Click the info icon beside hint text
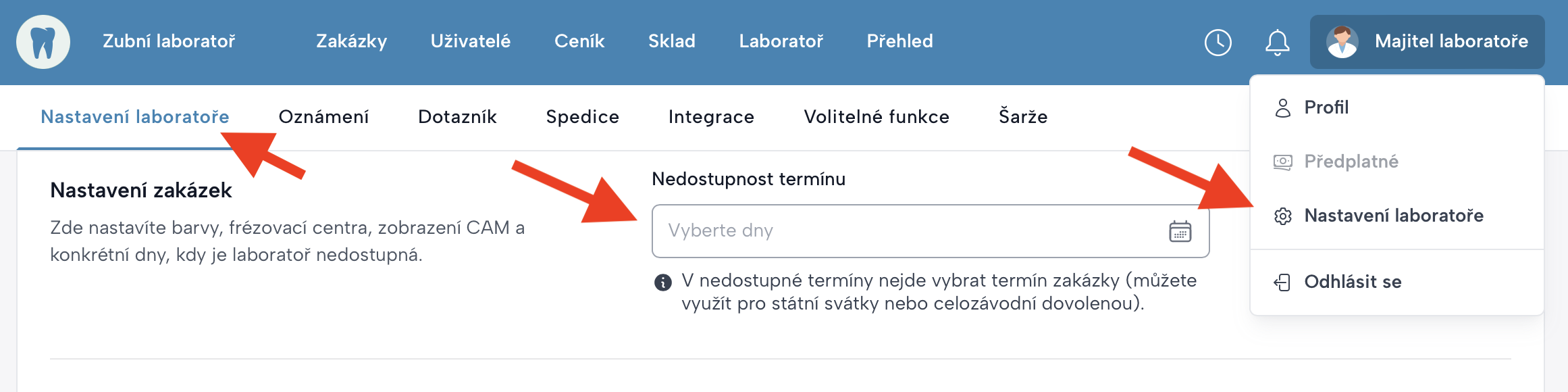1568x392 pixels. tap(663, 283)
